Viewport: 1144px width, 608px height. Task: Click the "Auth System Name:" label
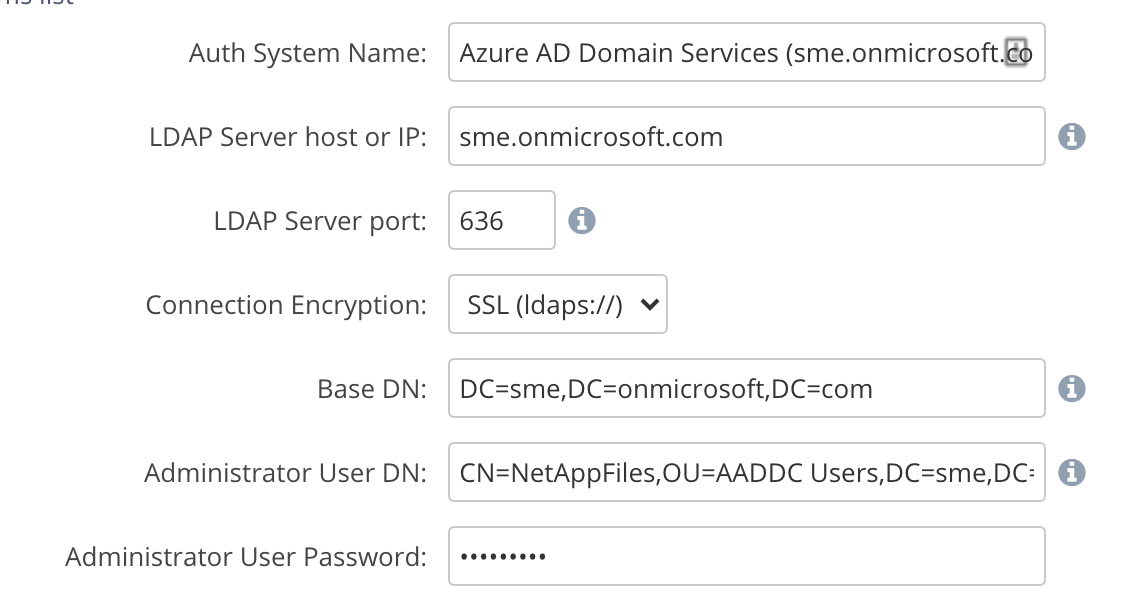(308, 52)
